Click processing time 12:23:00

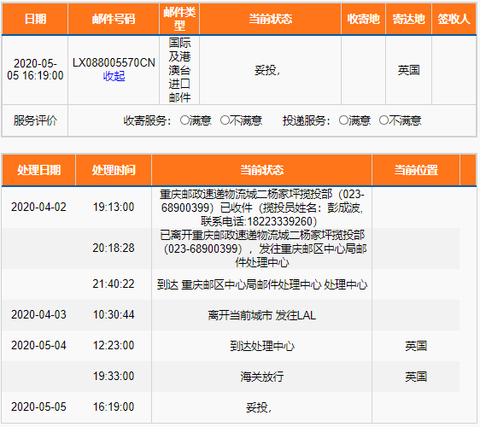click(x=114, y=345)
